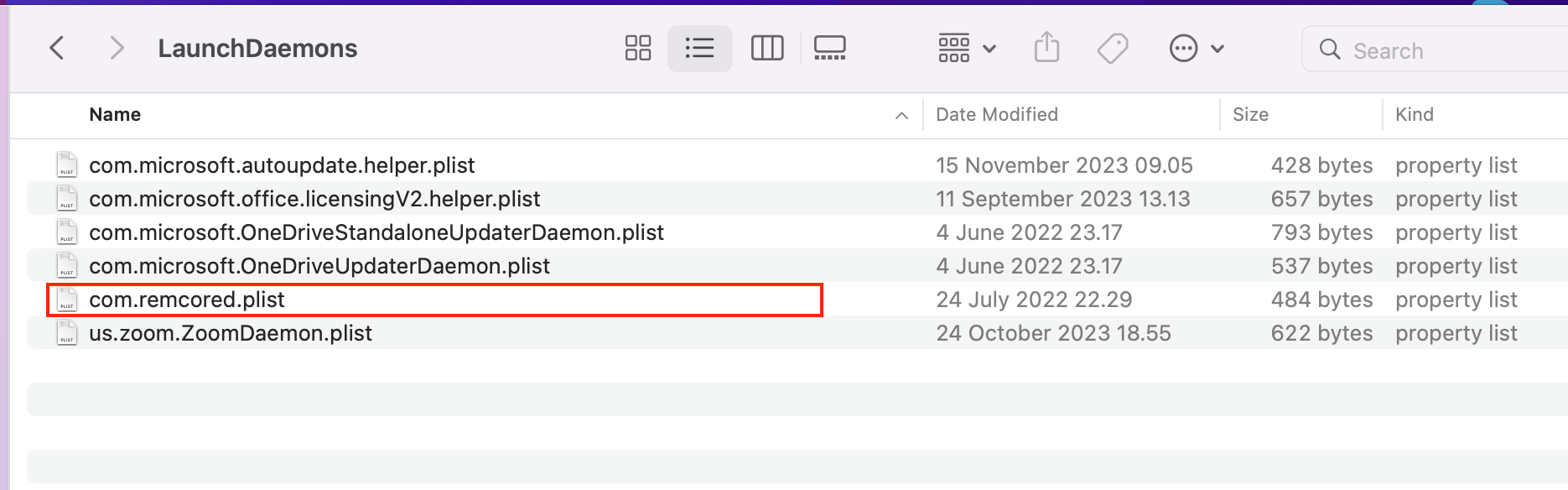Viewport: 1568px width, 490px height.
Task: Select com.remcored.plist file
Action: (187, 300)
